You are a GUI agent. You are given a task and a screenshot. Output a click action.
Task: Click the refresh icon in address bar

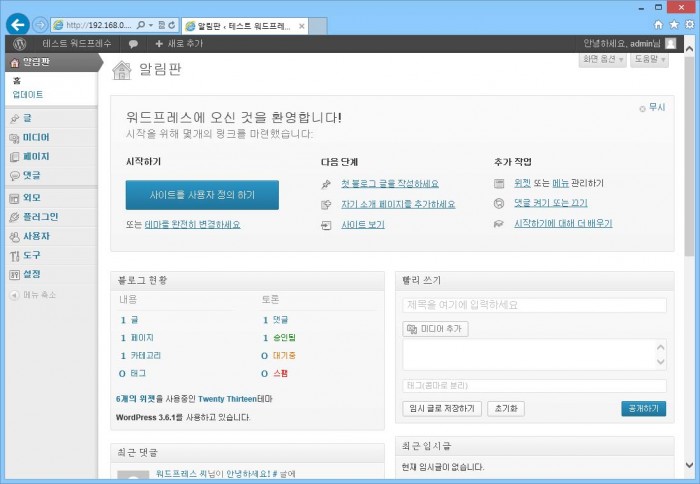[x=172, y=25]
